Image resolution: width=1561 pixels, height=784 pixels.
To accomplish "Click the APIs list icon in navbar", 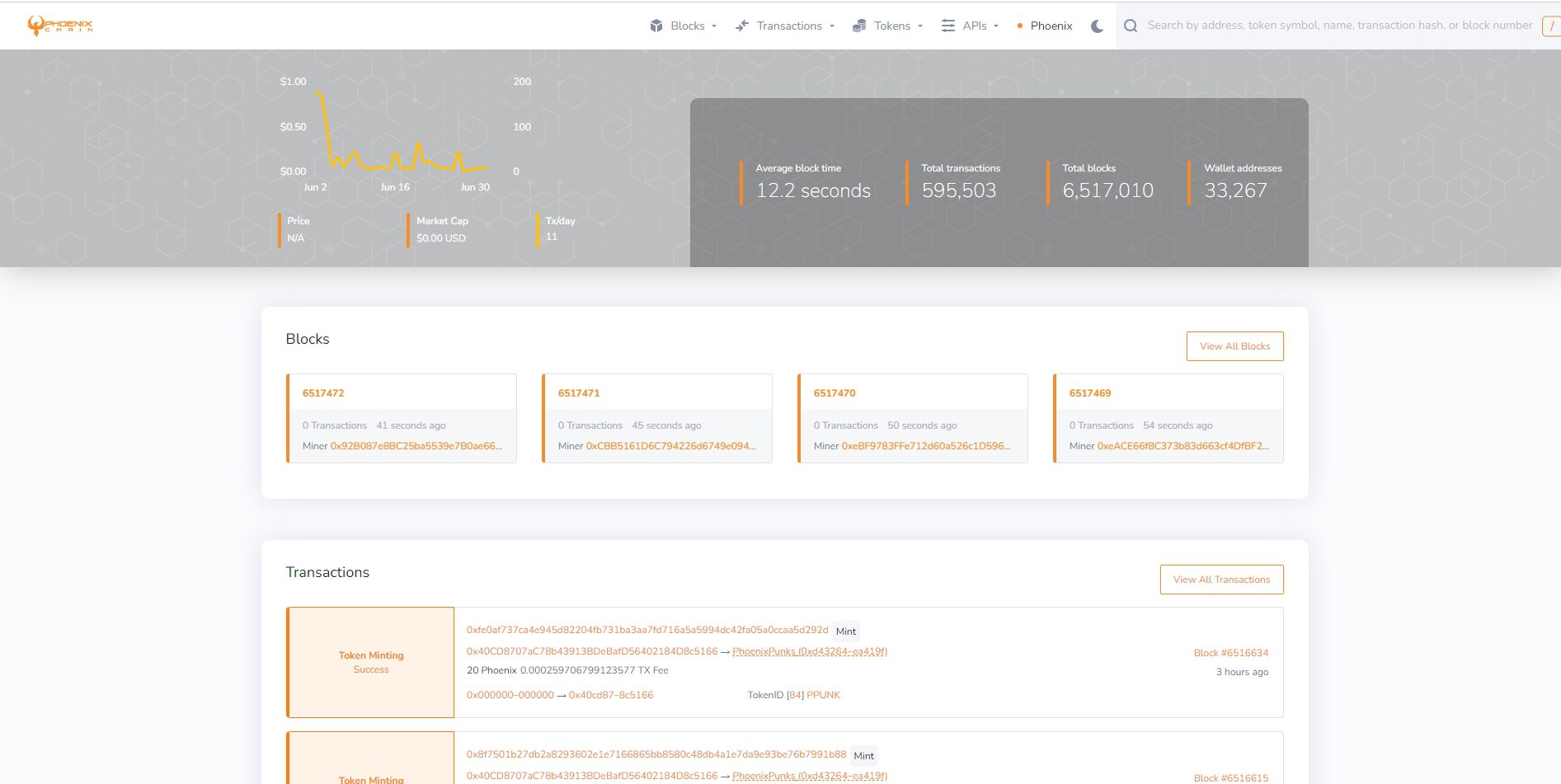I will coord(948,26).
